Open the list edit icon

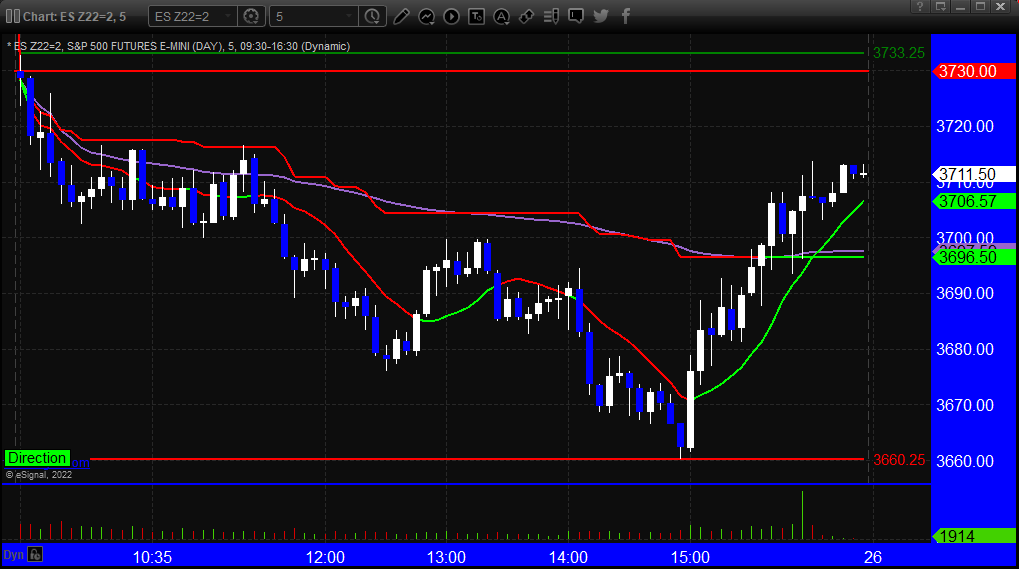click(551, 16)
